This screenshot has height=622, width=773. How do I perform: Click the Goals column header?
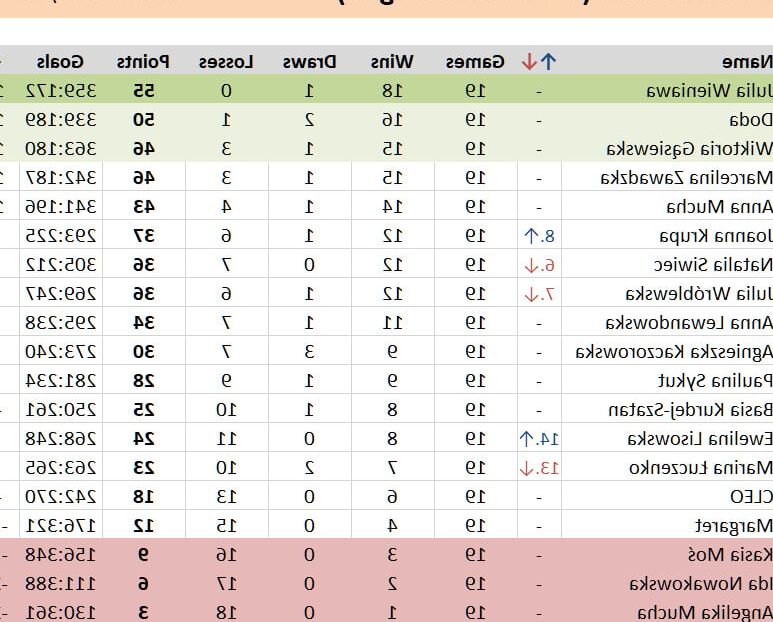point(60,62)
